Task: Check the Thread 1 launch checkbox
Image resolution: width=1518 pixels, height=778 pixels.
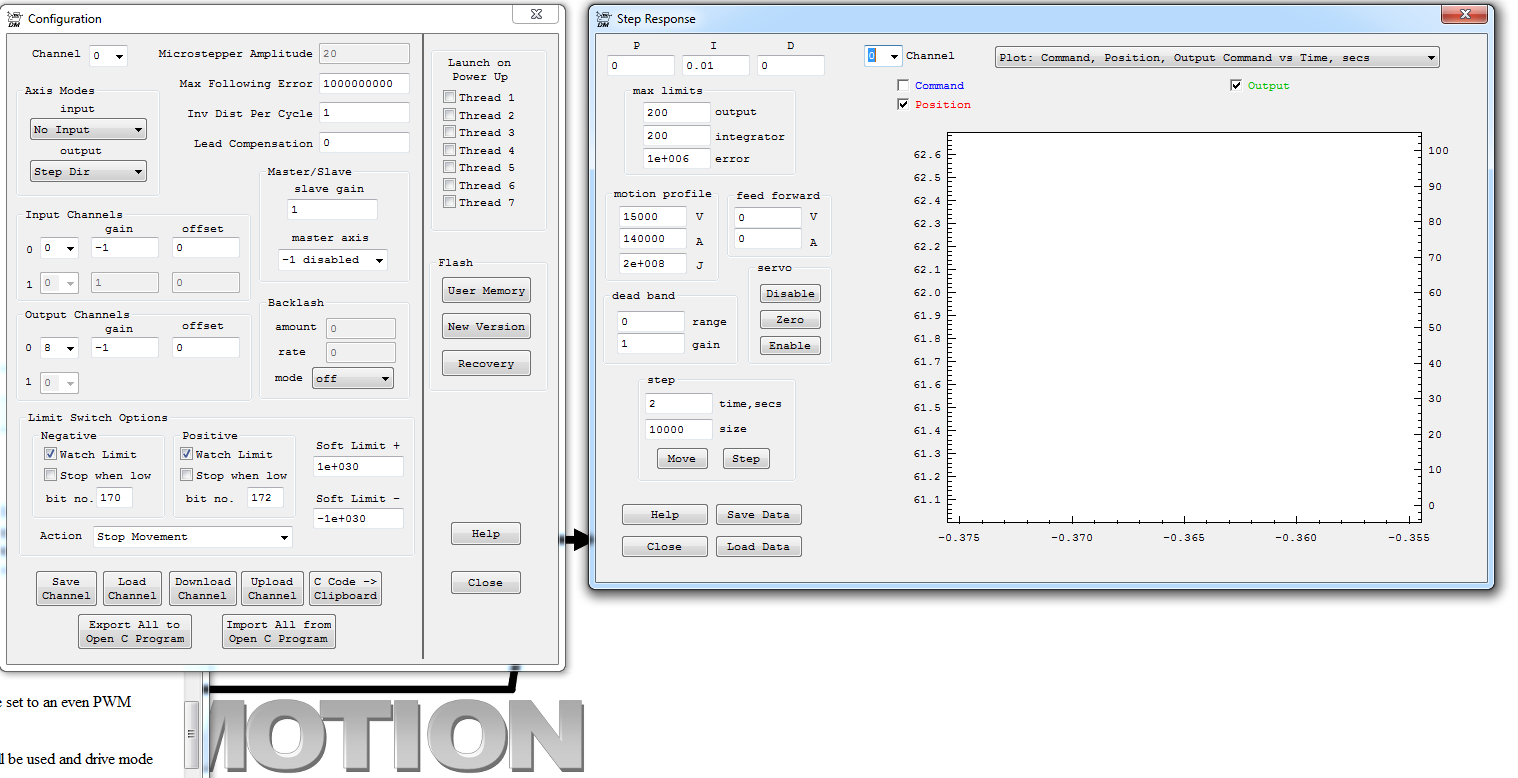Action: coord(449,98)
